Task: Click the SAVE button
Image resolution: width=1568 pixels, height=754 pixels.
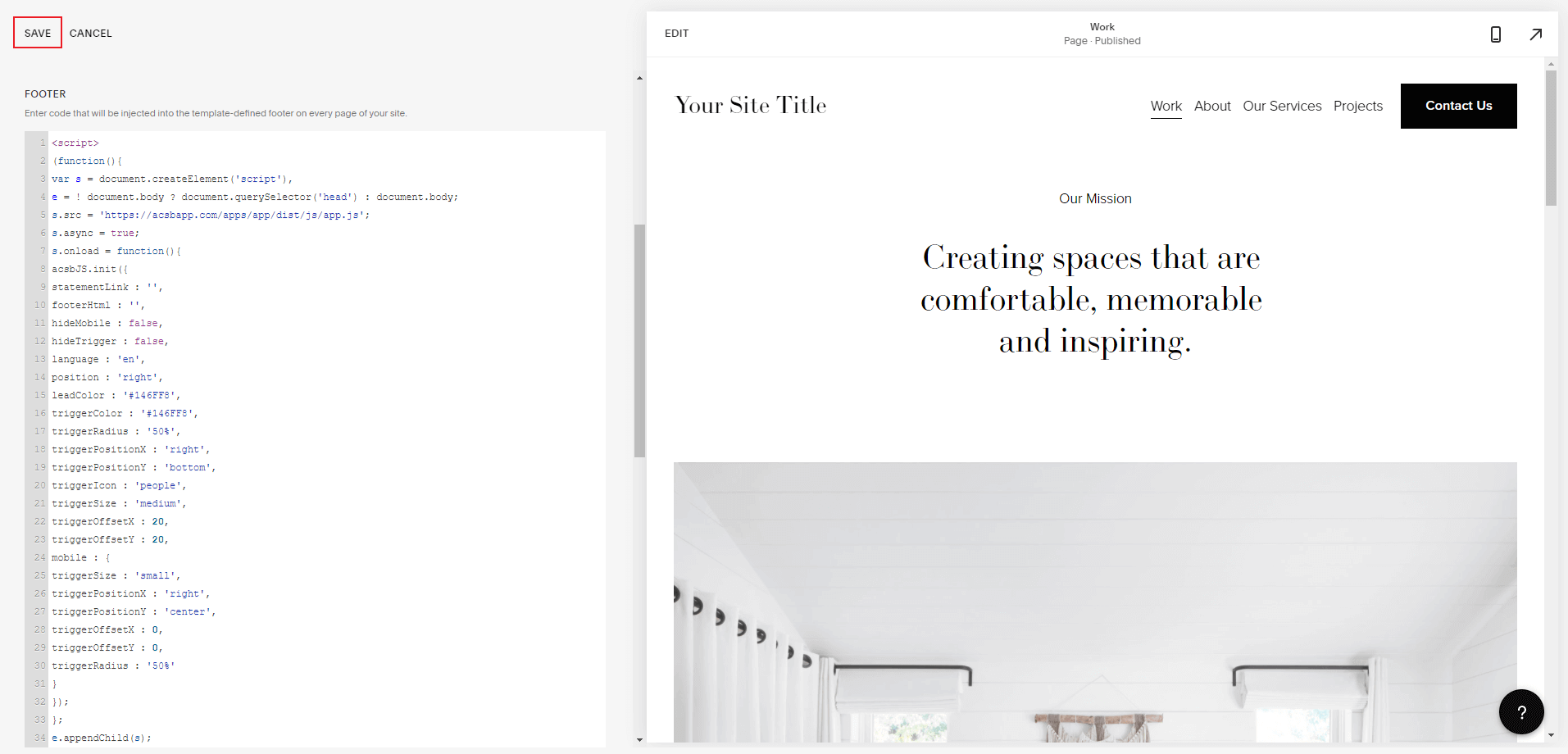Action: [x=38, y=33]
